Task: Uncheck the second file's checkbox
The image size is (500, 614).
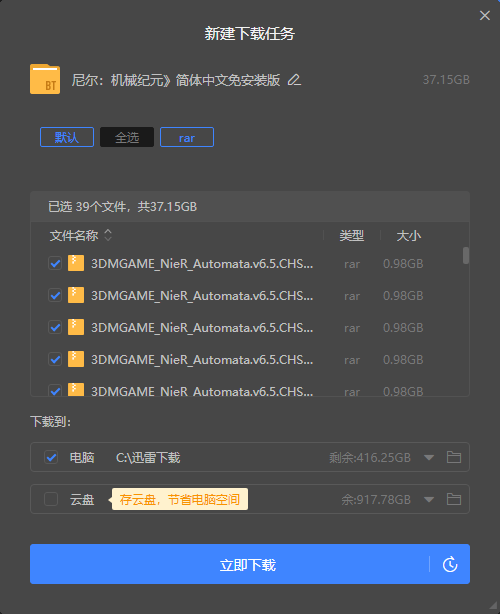Action: [55, 295]
